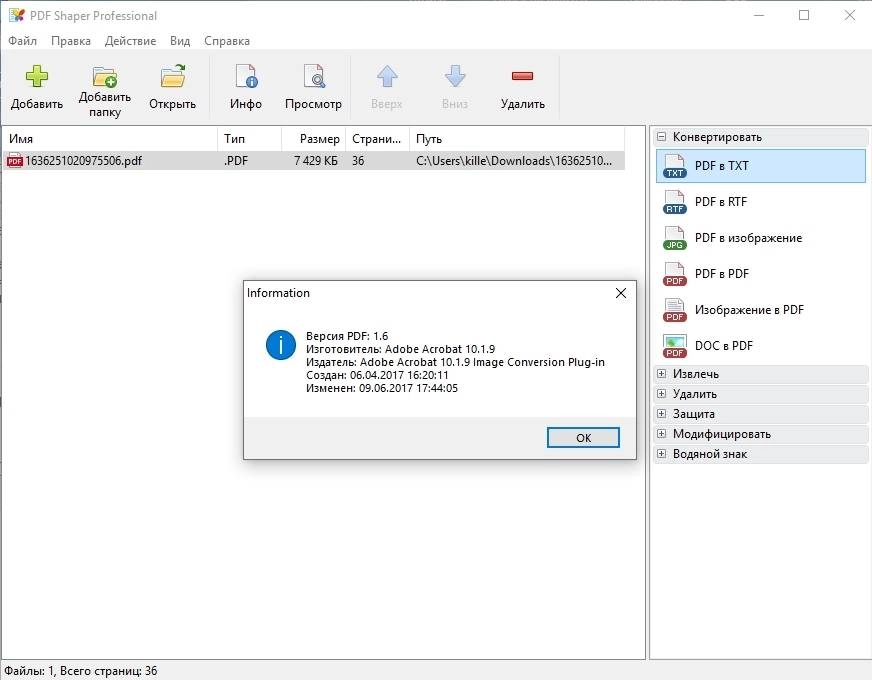Choose the PDF в PDF tool
This screenshot has height=680, width=872.
tap(761, 274)
